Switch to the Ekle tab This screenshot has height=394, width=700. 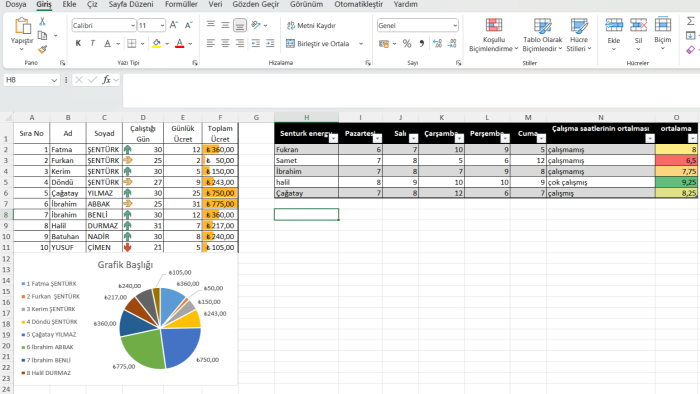(x=69, y=4)
